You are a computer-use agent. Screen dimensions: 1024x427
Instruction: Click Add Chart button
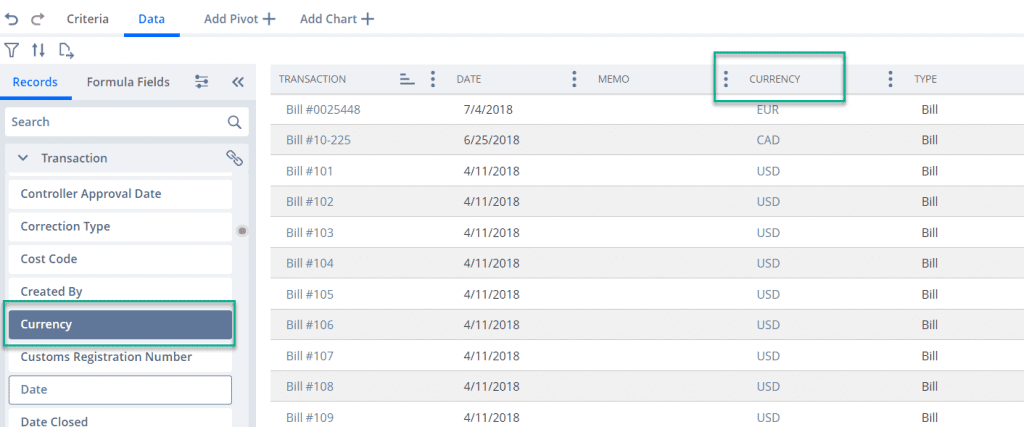(x=337, y=19)
